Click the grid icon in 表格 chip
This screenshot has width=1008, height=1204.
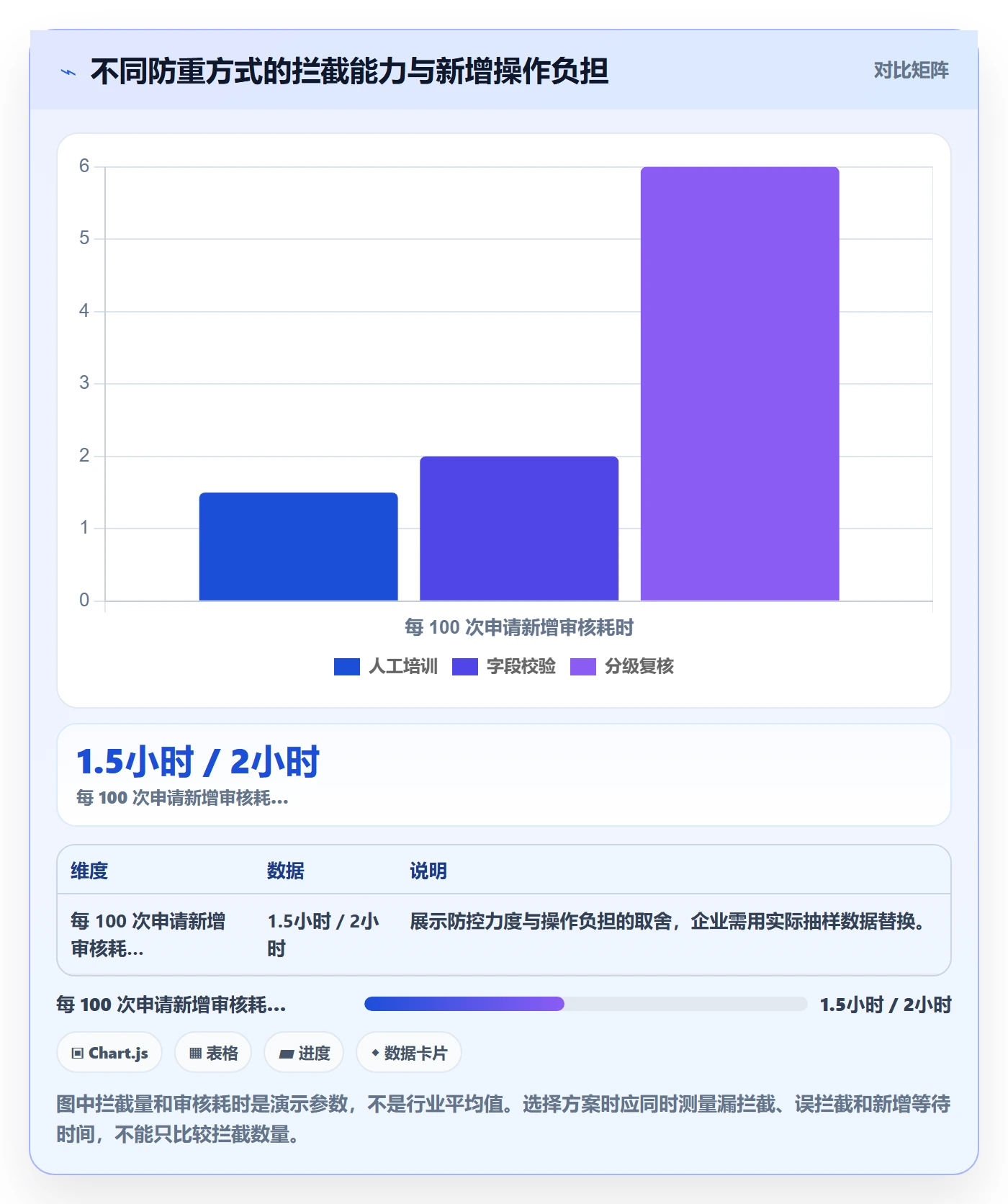coord(195,1053)
